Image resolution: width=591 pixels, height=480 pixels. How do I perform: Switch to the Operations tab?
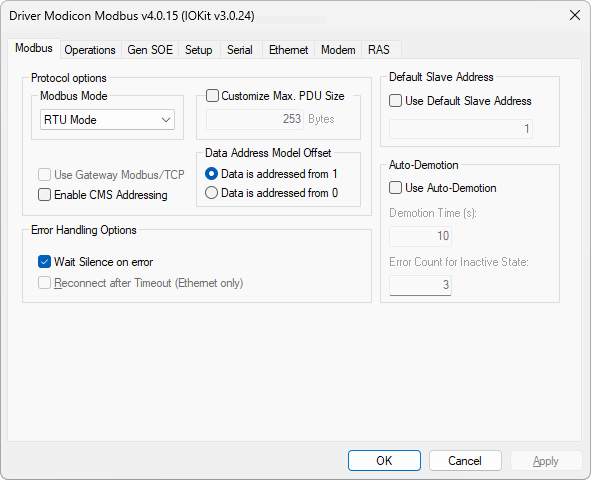tap(90, 50)
